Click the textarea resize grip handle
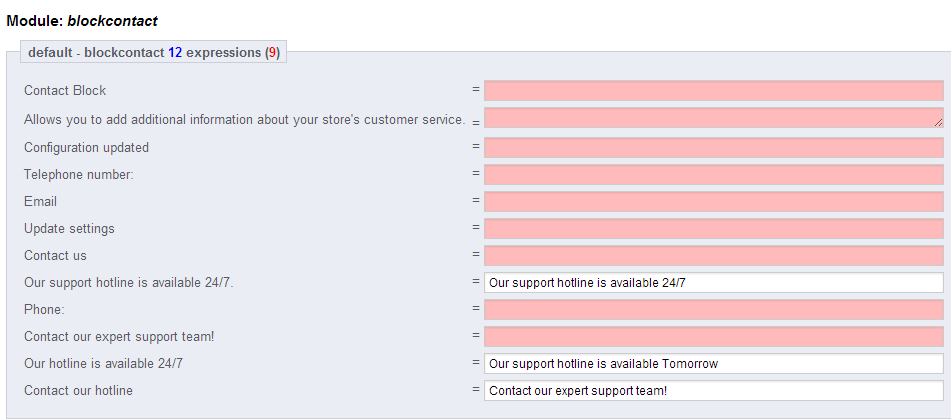The image size is (951, 419). pyautogui.click(x=938, y=123)
